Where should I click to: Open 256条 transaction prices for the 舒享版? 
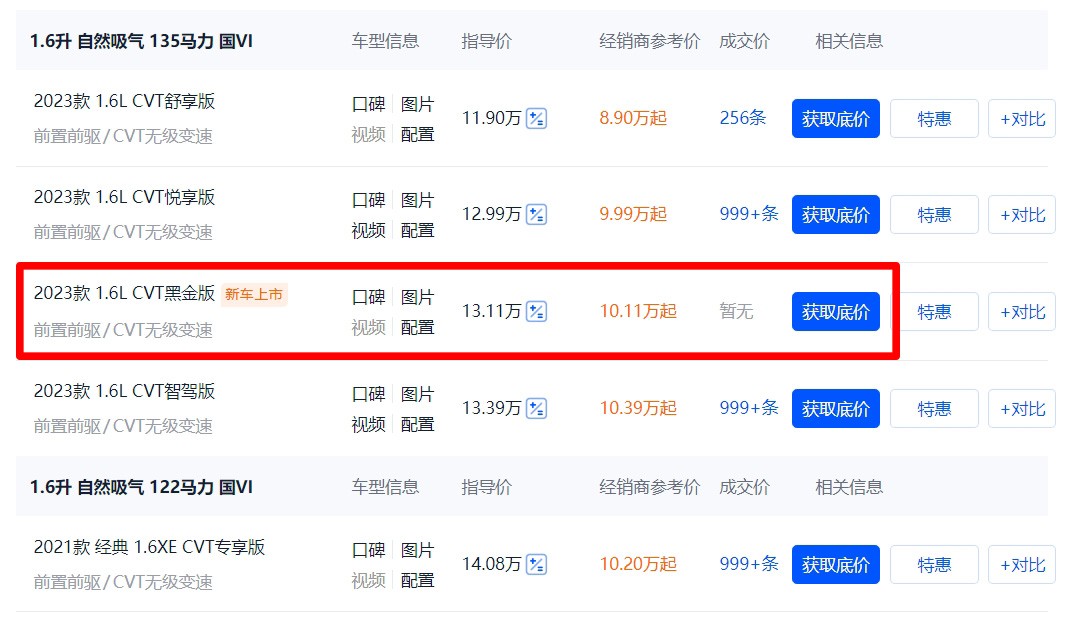(x=742, y=118)
